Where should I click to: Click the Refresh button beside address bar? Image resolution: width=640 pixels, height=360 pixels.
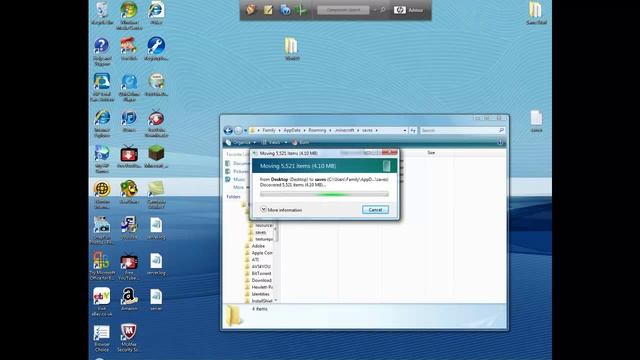(413, 130)
